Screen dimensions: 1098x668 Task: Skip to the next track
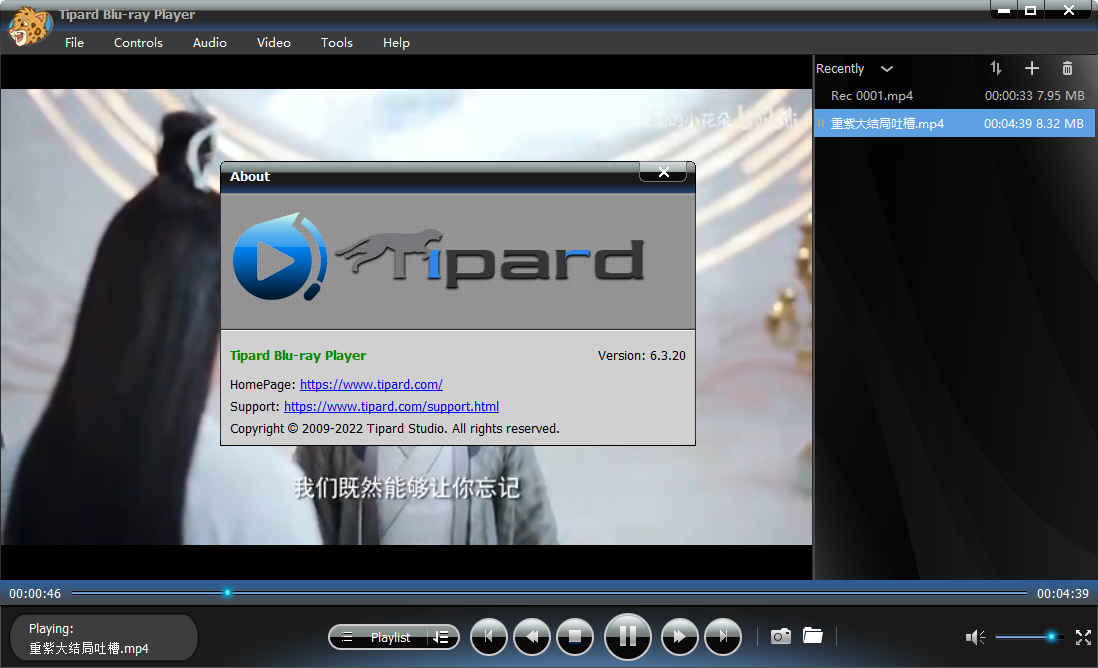[x=723, y=636]
